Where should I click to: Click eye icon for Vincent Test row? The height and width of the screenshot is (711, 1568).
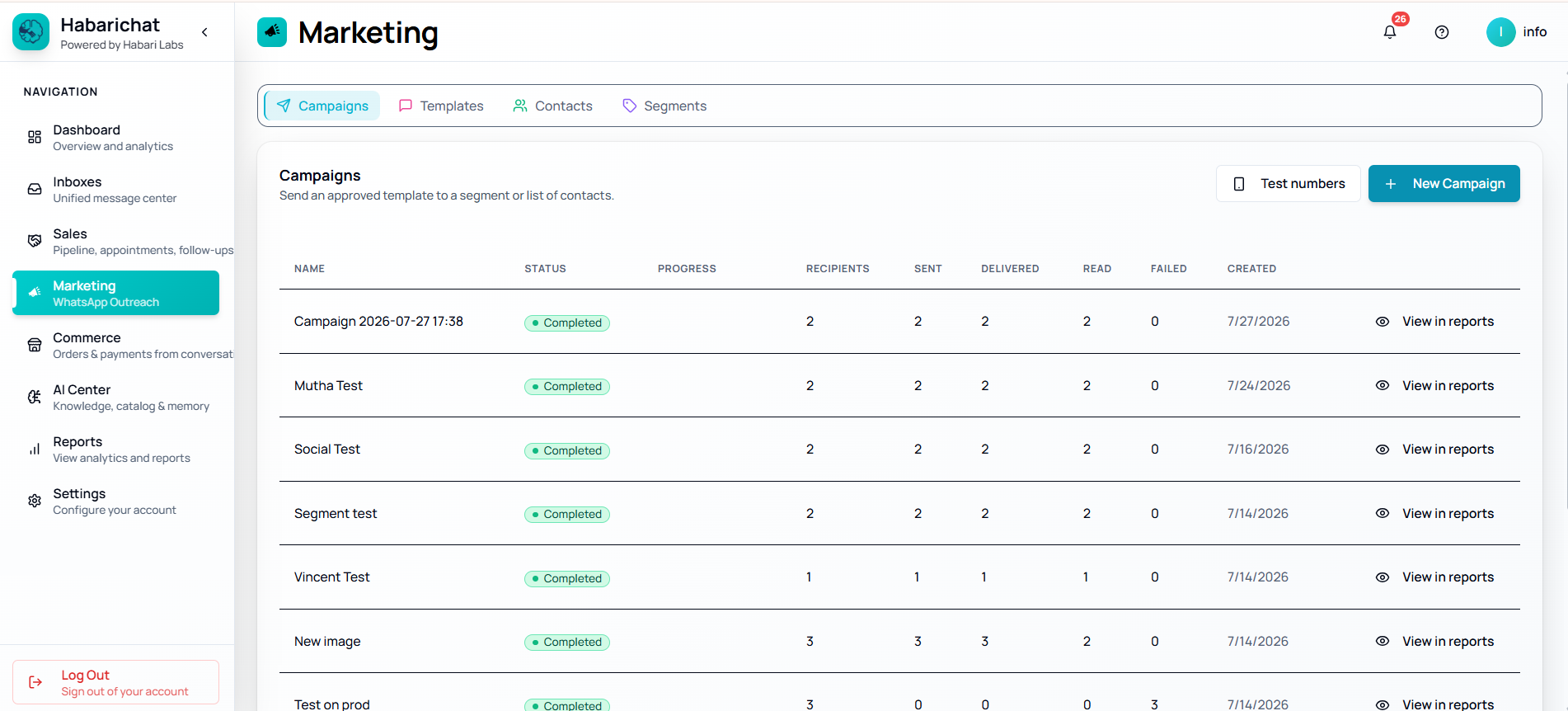1383,577
